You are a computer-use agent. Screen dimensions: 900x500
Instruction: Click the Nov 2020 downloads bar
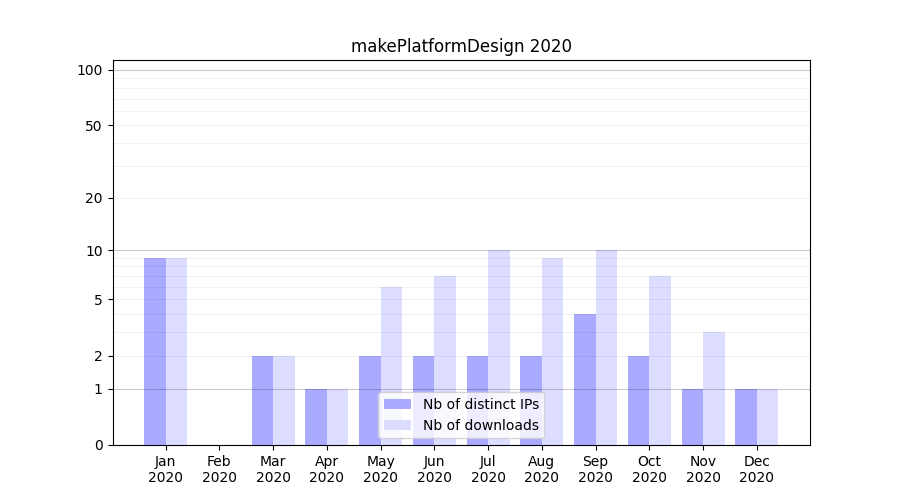(714, 388)
